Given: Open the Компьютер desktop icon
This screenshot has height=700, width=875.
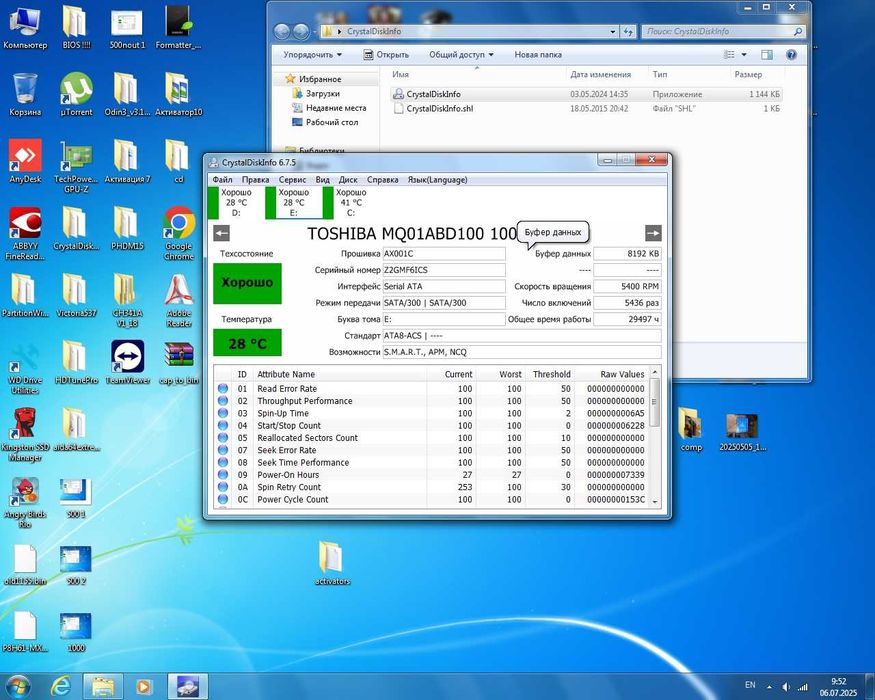Looking at the screenshot, I should (x=25, y=28).
